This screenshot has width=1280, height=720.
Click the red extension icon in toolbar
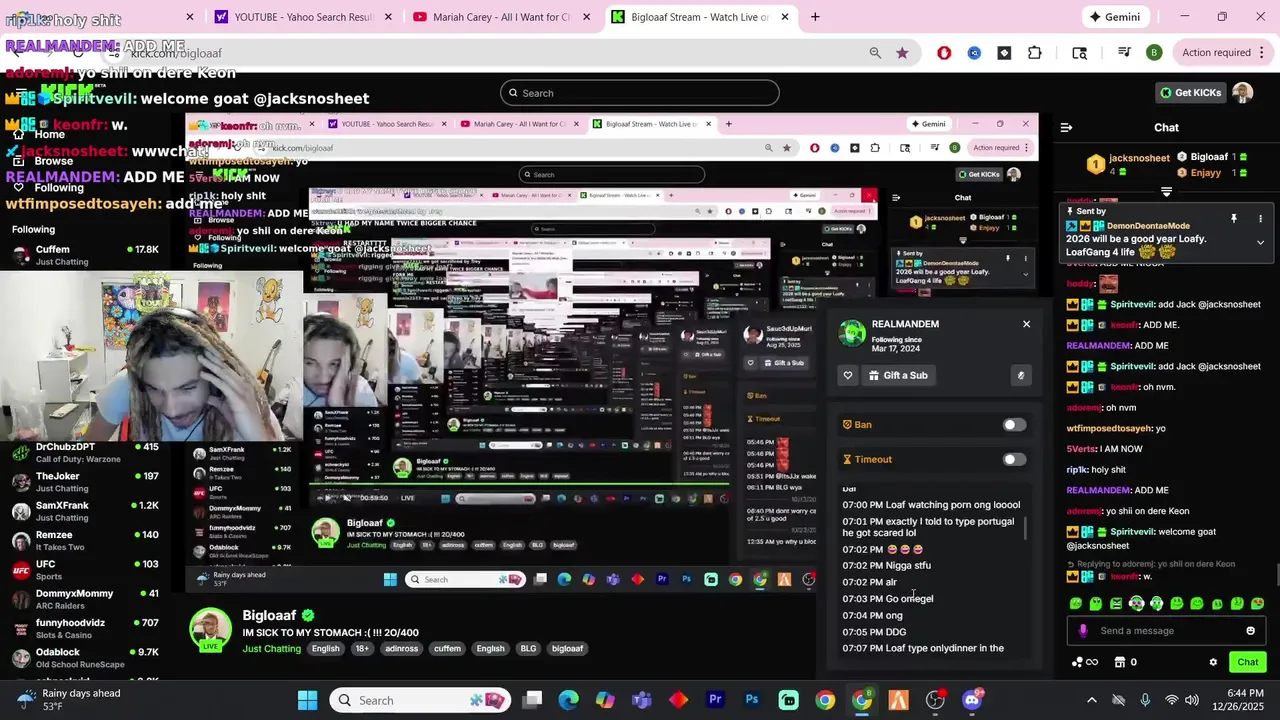pyautogui.click(x=944, y=53)
